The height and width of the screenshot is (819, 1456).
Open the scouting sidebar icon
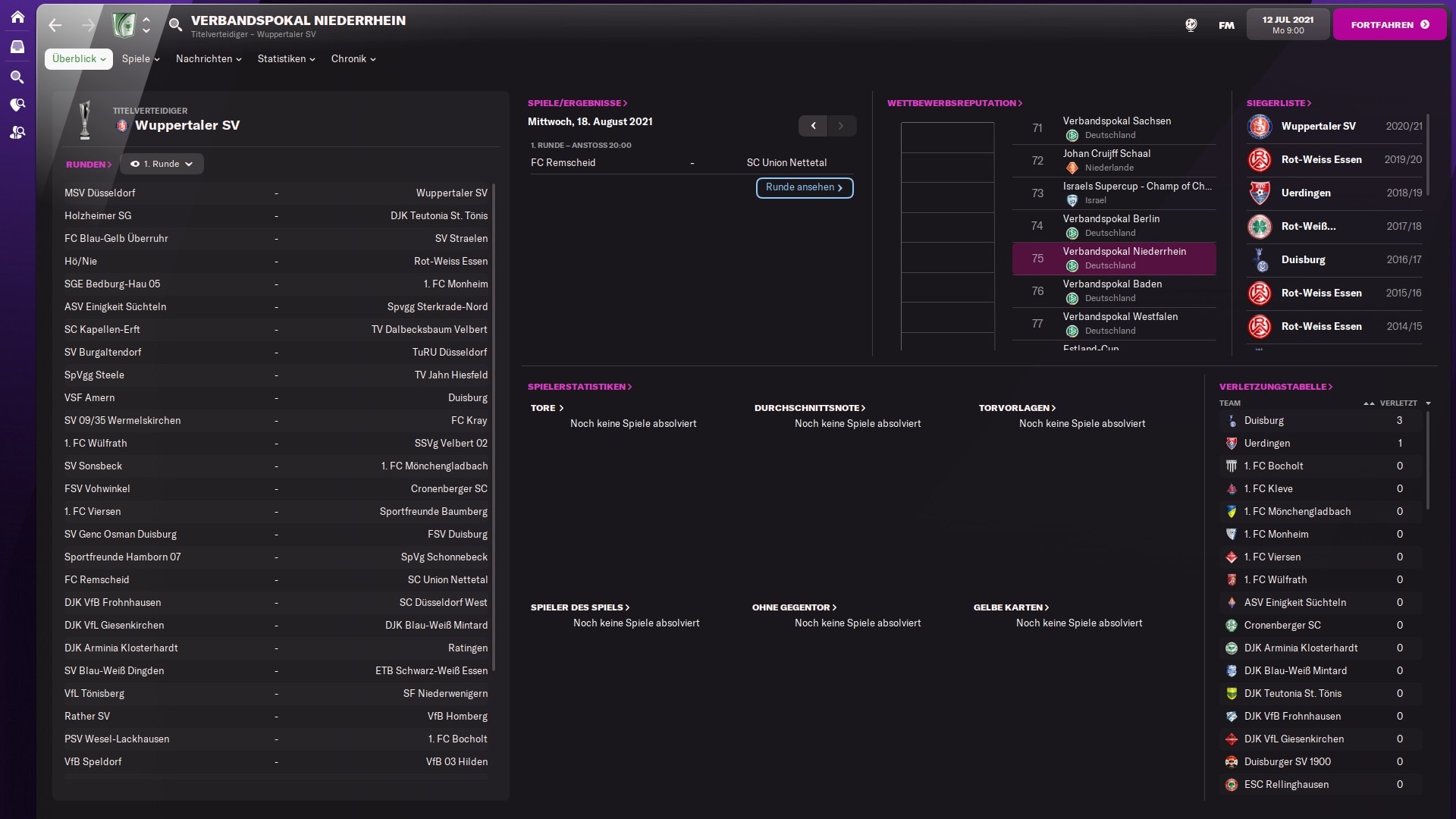pyautogui.click(x=17, y=105)
